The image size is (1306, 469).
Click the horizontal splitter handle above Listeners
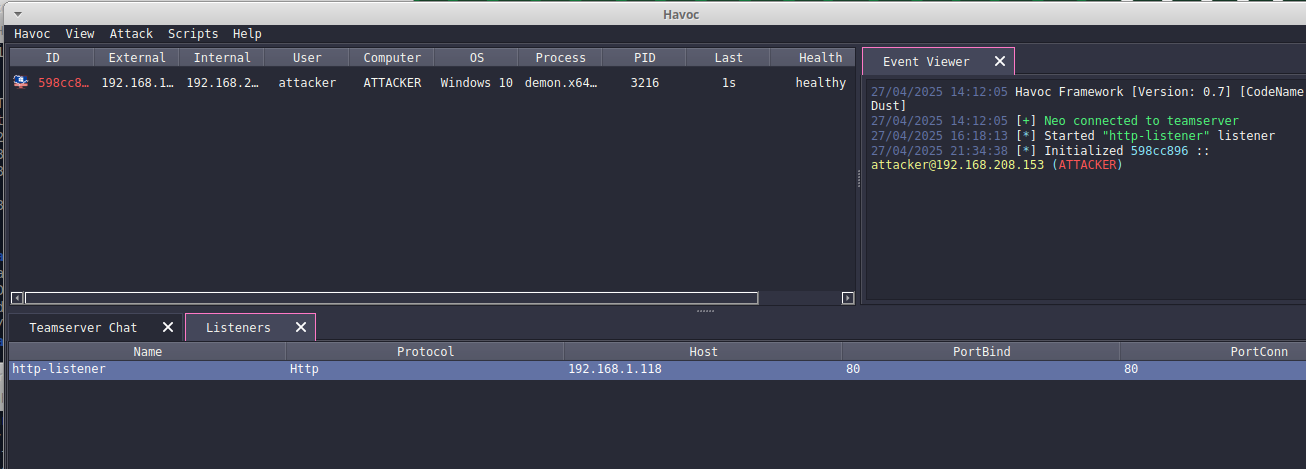point(705,311)
